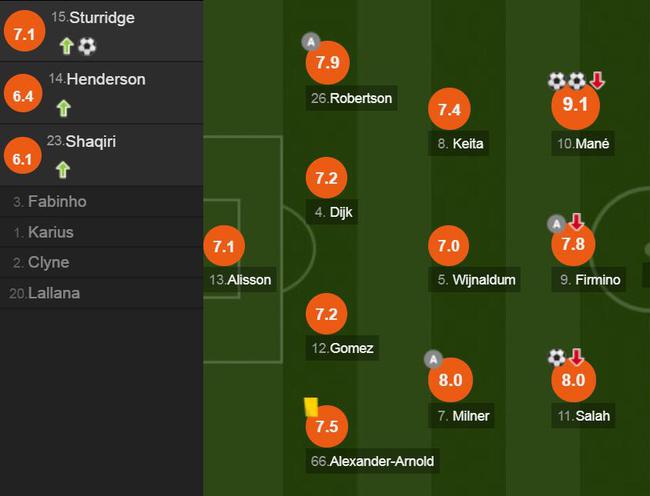This screenshot has height=496, width=650.
Task: Click the assist badge above Milner's rating
Action: [434, 359]
